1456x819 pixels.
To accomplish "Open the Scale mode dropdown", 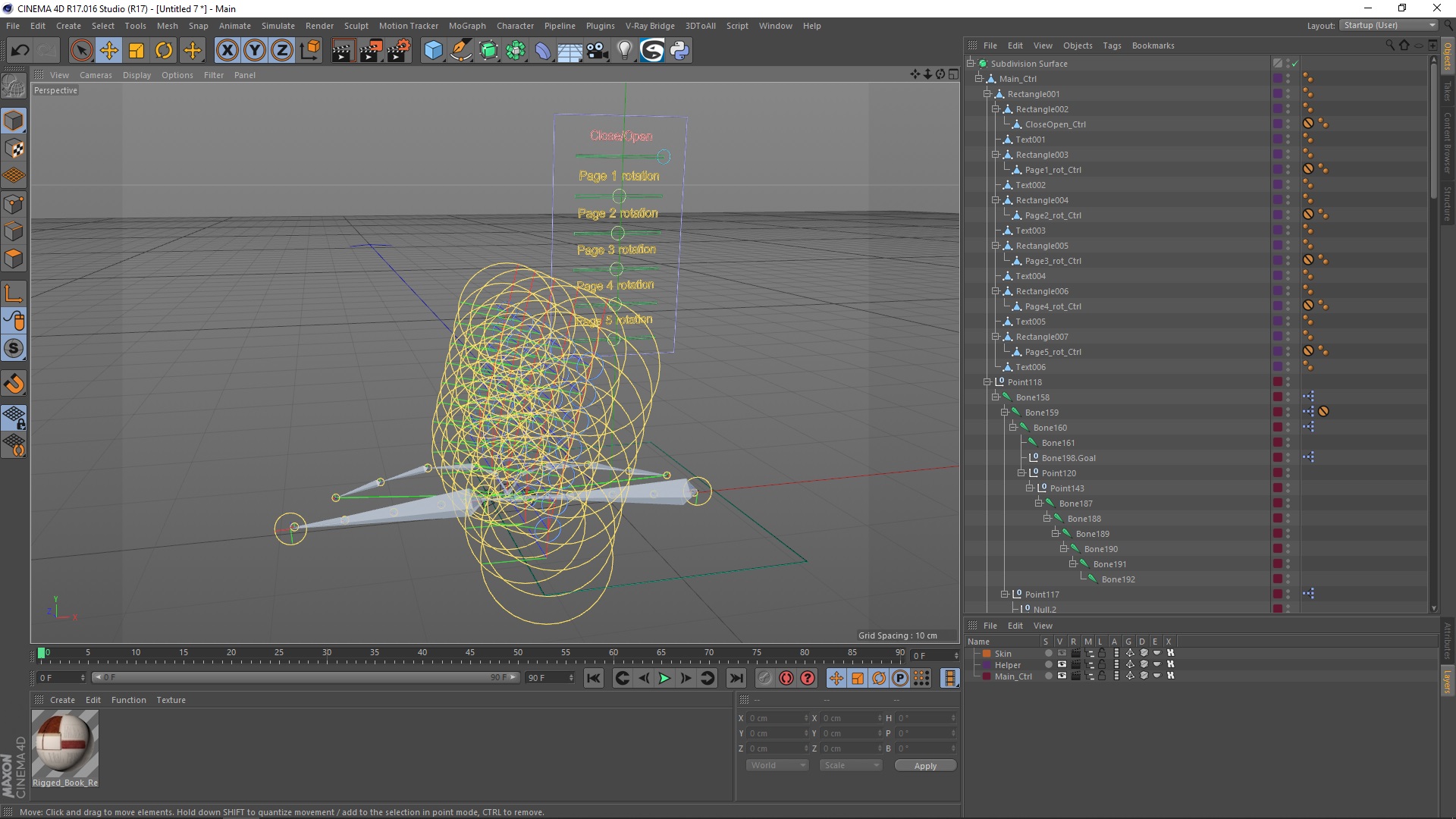I will 852,765.
